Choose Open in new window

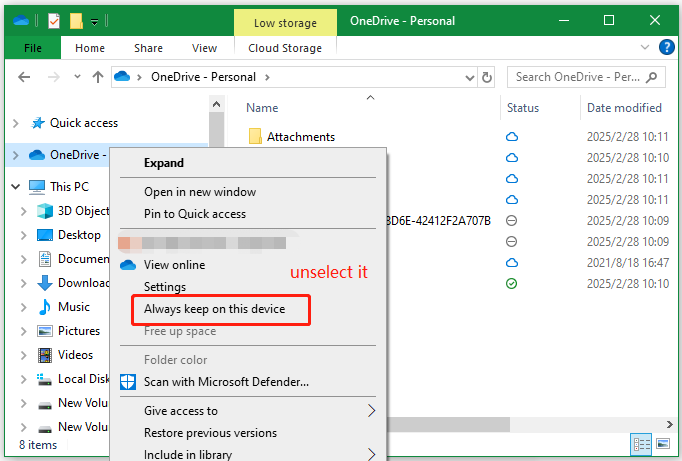point(200,192)
